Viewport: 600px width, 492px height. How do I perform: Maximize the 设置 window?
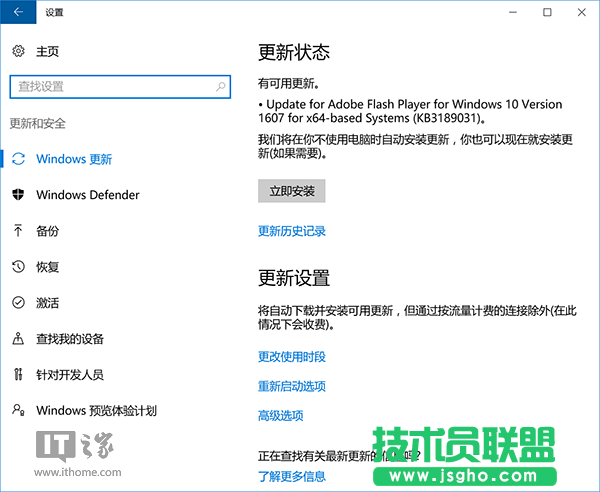point(547,12)
